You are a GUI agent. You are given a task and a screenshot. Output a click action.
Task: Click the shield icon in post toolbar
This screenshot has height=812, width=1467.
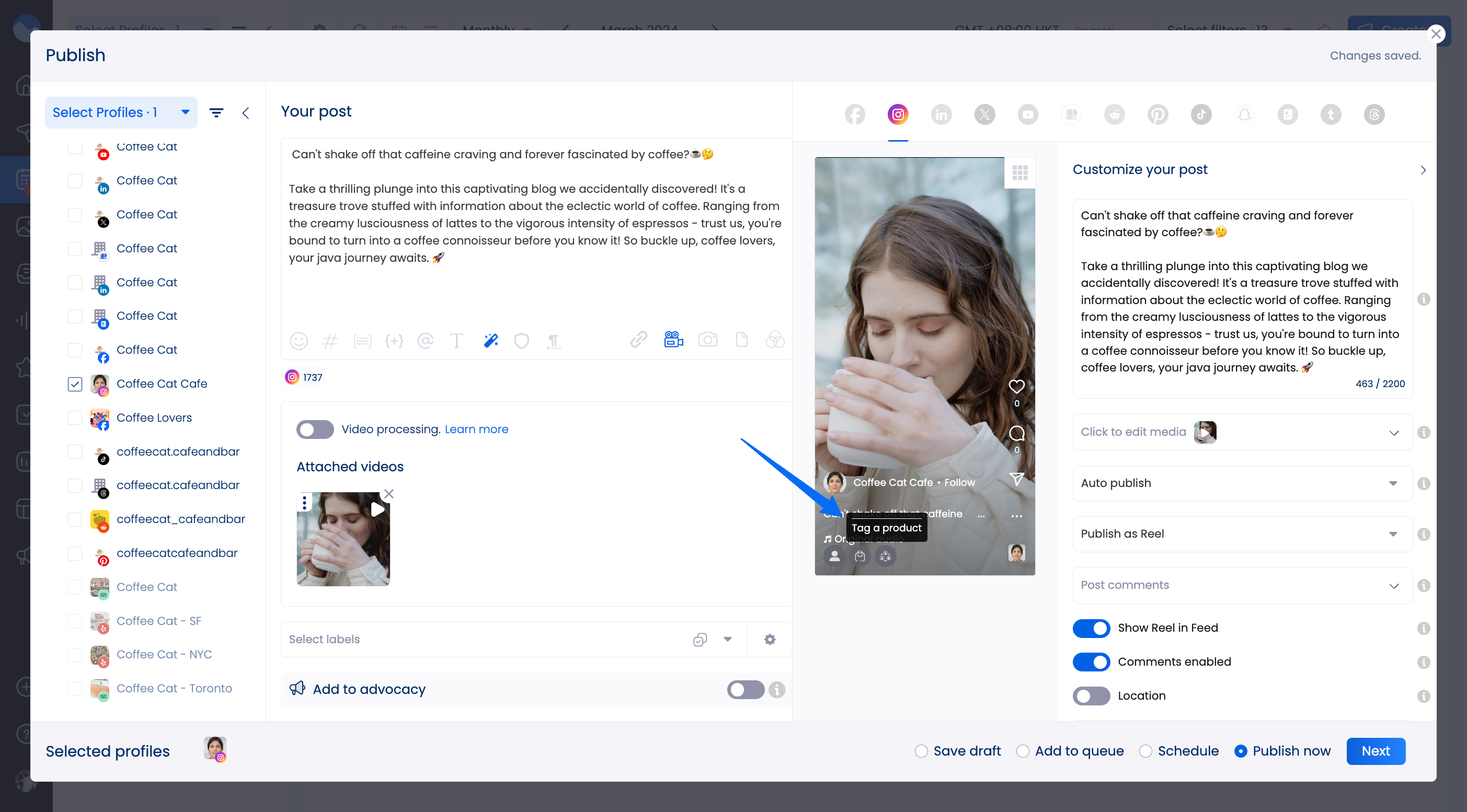pyautogui.click(x=521, y=341)
